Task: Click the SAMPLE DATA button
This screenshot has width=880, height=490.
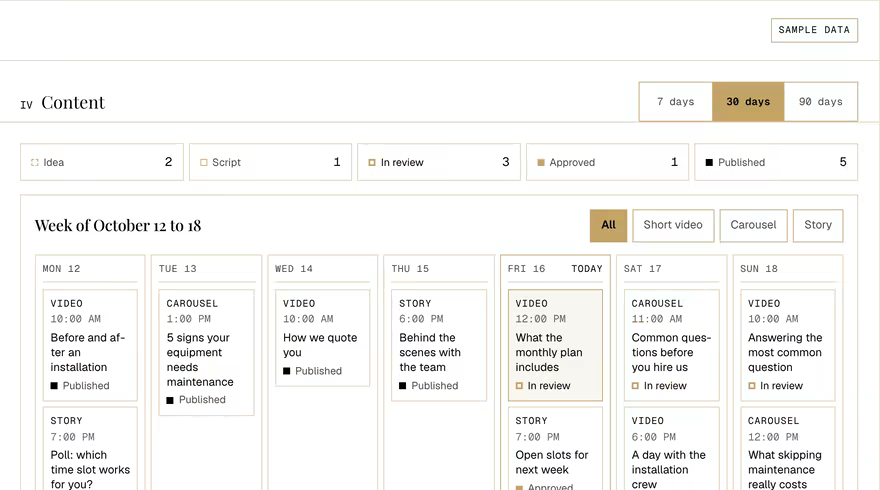Action: pyautogui.click(x=814, y=30)
